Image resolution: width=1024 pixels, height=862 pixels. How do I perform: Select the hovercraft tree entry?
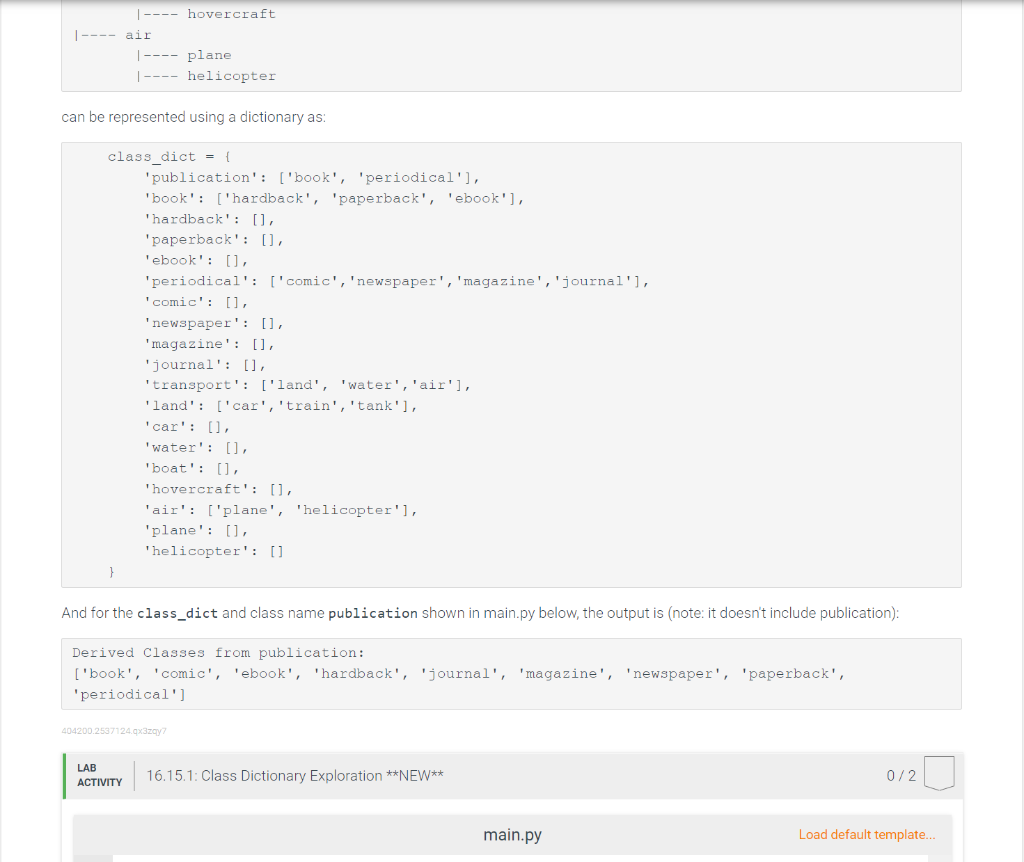232,13
